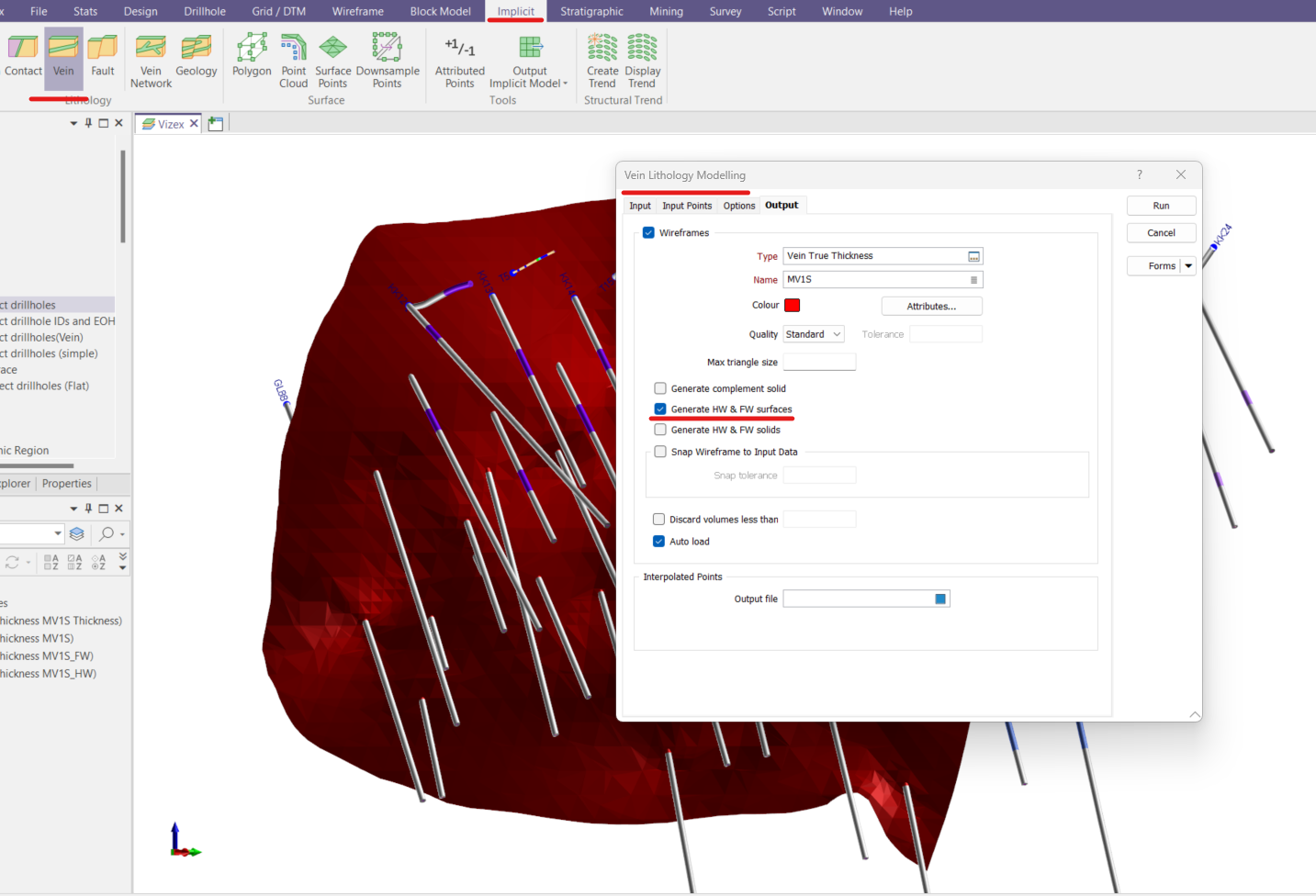This screenshot has height=896, width=1316.
Task: Switch to the Input Points tab
Action: click(x=687, y=206)
